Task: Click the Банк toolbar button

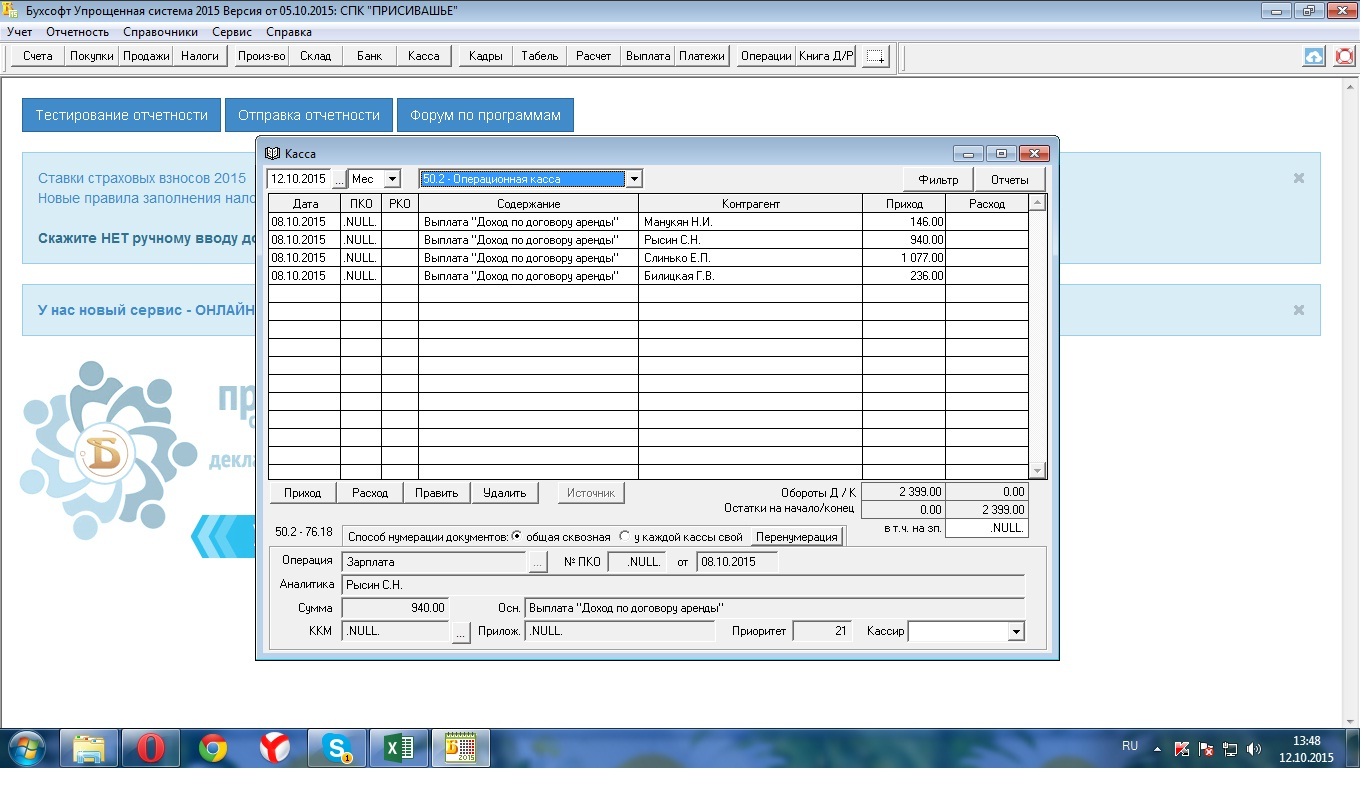Action: click(x=369, y=56)
